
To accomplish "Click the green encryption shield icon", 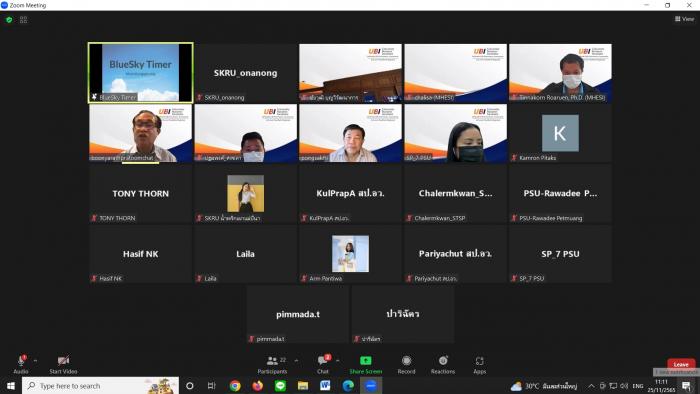I will pyautogui.click(x=9, y=20).
